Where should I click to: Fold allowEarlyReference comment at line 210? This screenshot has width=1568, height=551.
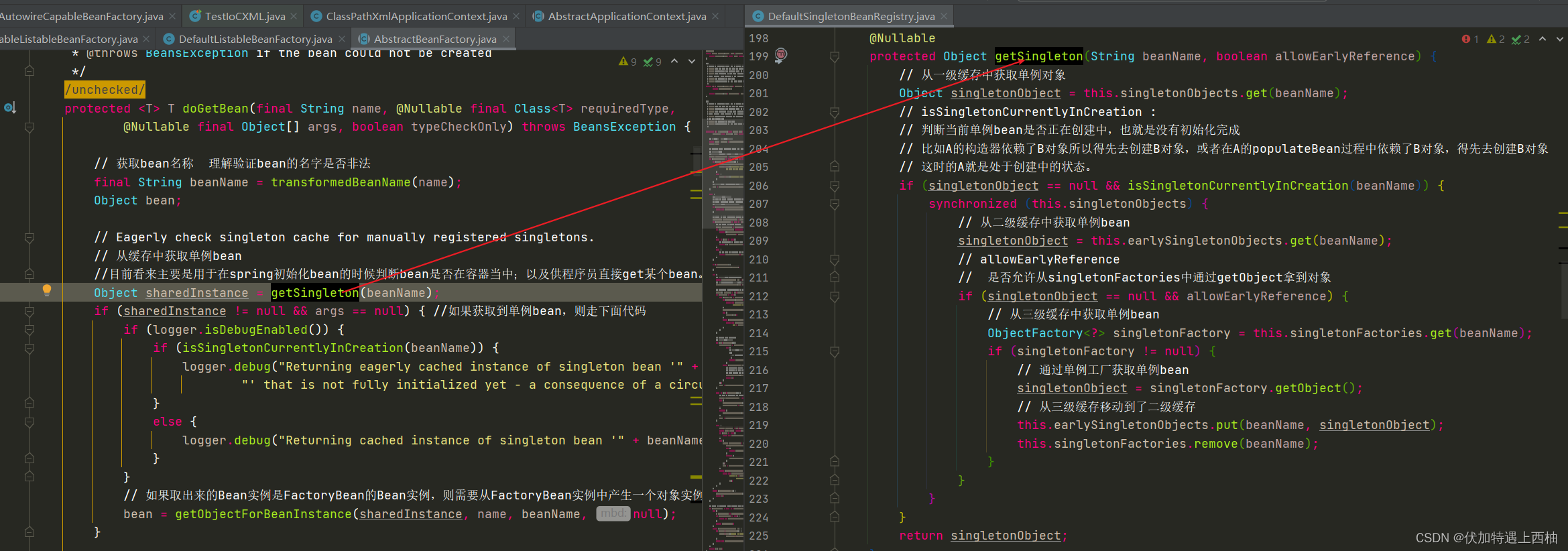point(835,259)
